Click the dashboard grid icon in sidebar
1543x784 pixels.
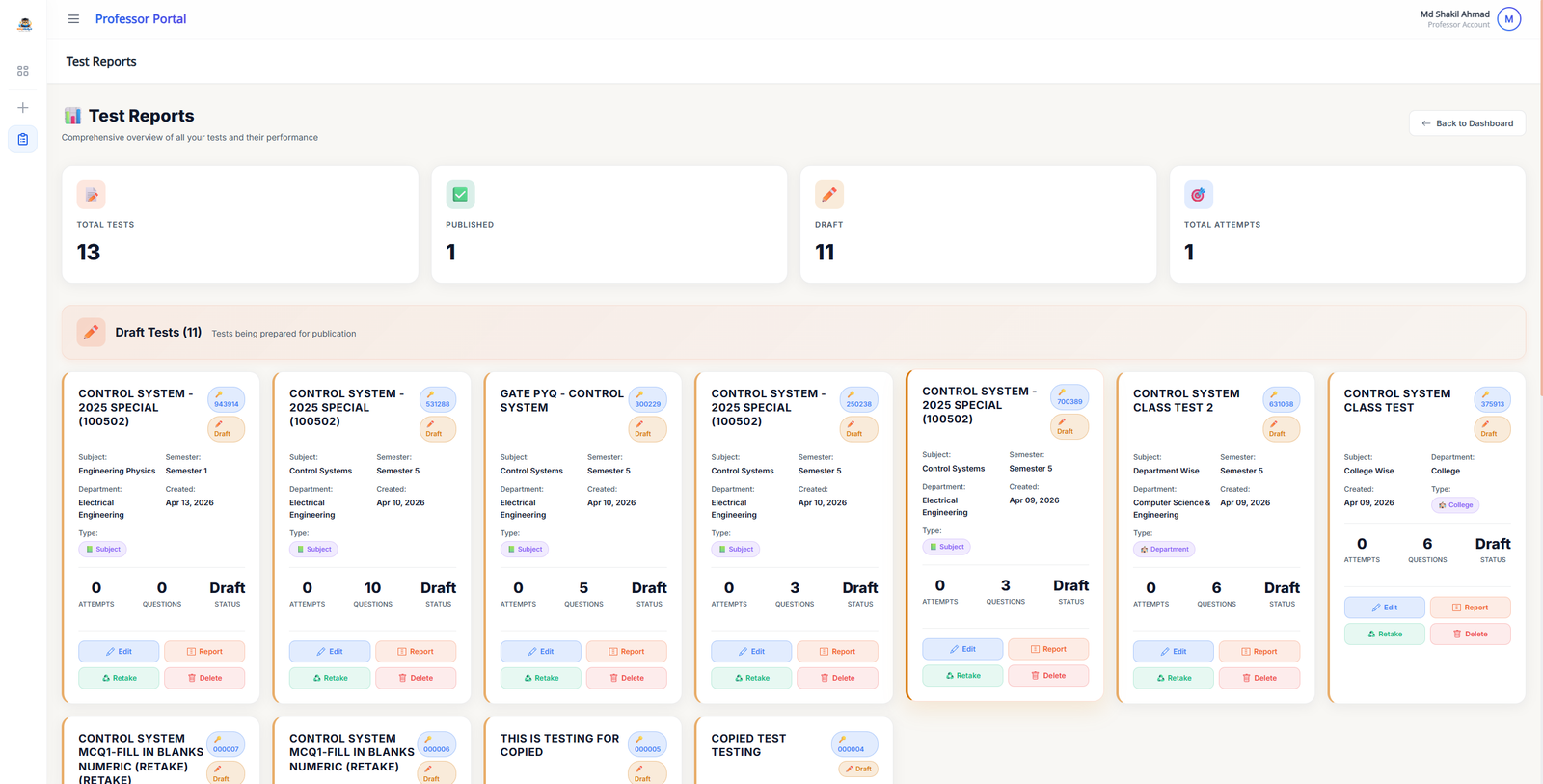tap(23, 71)
